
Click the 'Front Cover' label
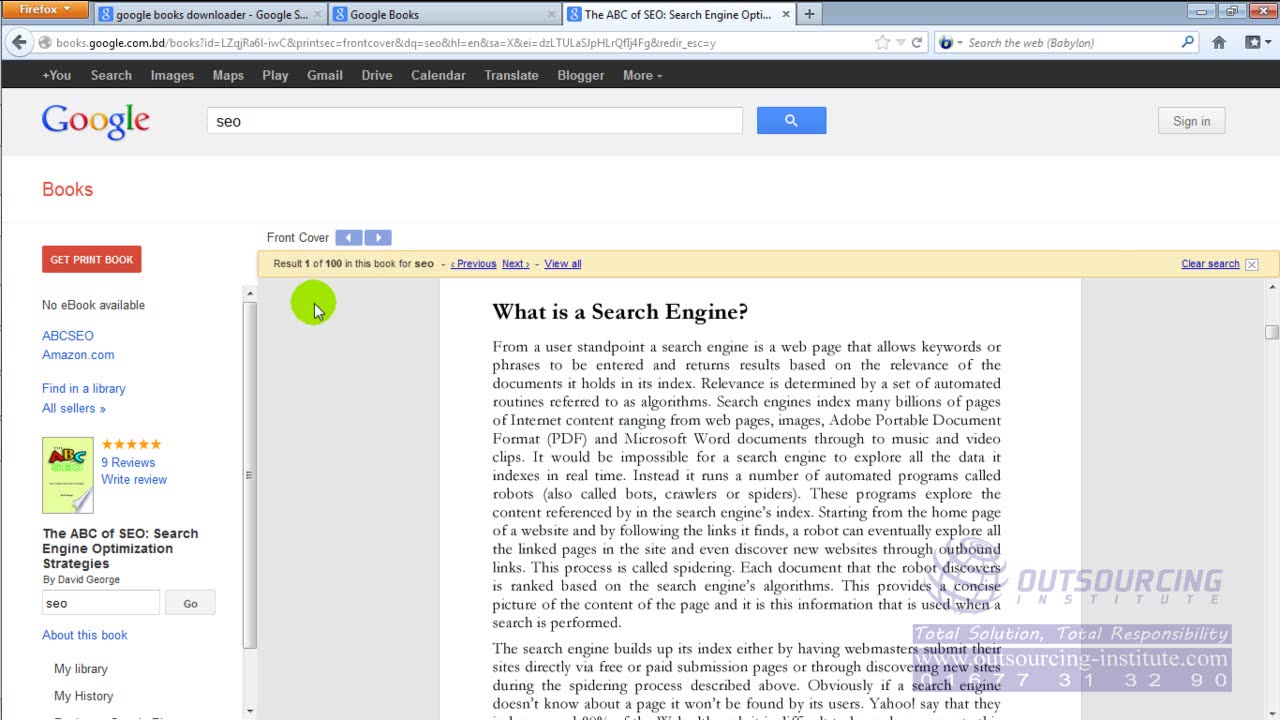coord(298,238)
